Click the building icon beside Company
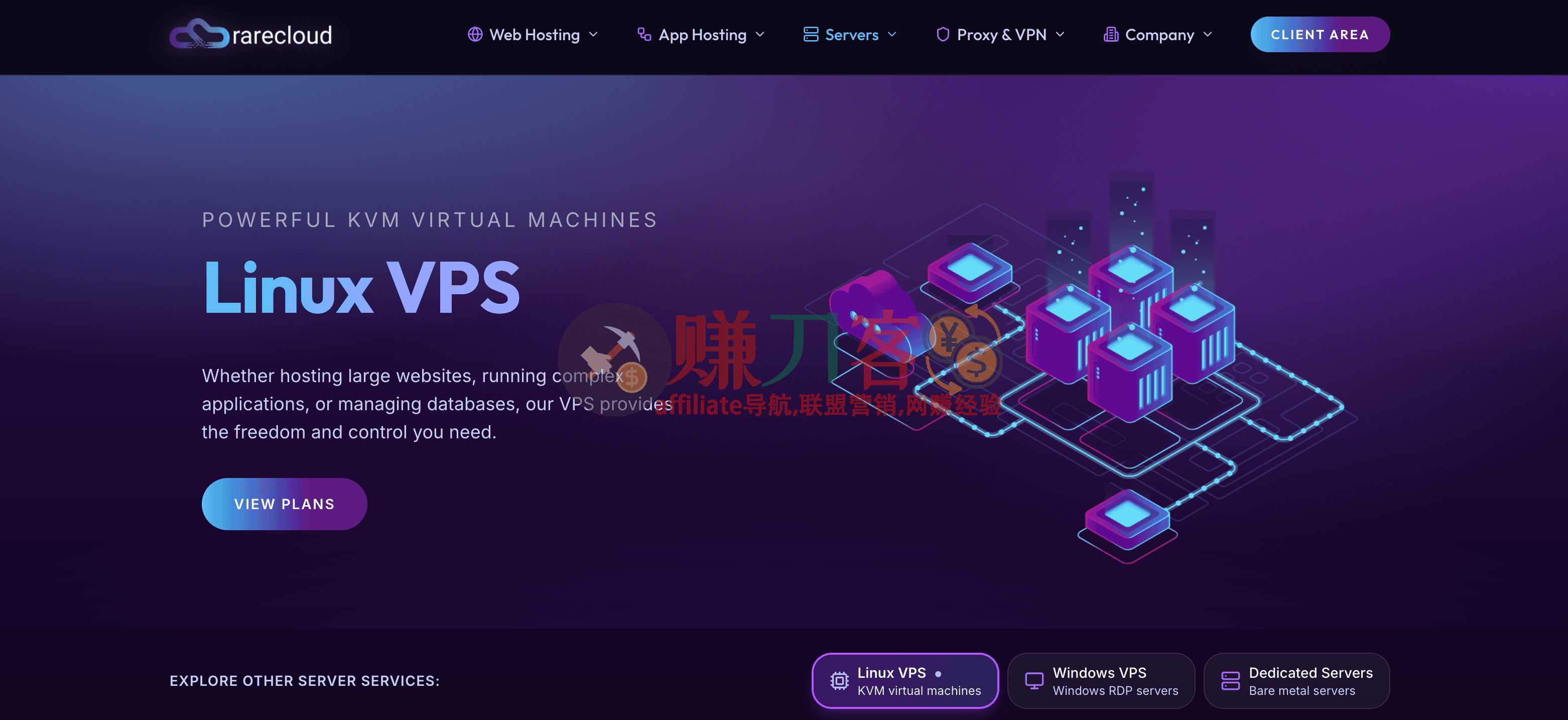The width and height of the screenshot is (1568, 720). tap(1111, 34)
